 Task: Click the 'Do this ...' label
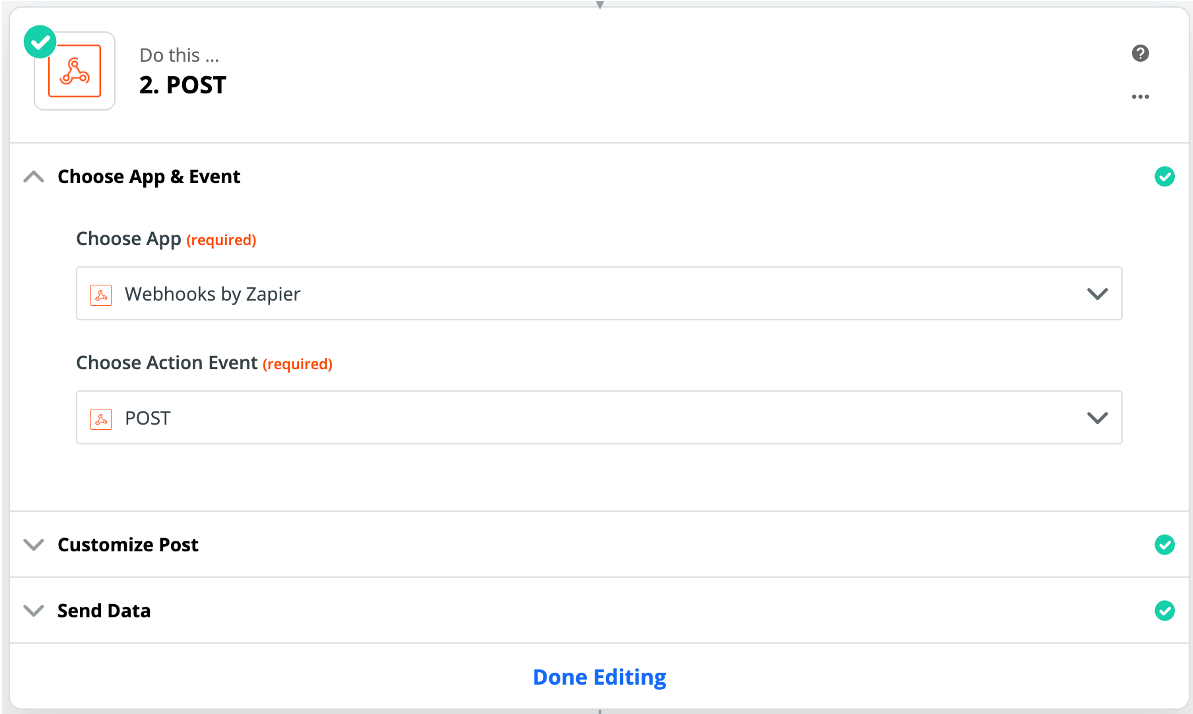(x=180, y=56)
